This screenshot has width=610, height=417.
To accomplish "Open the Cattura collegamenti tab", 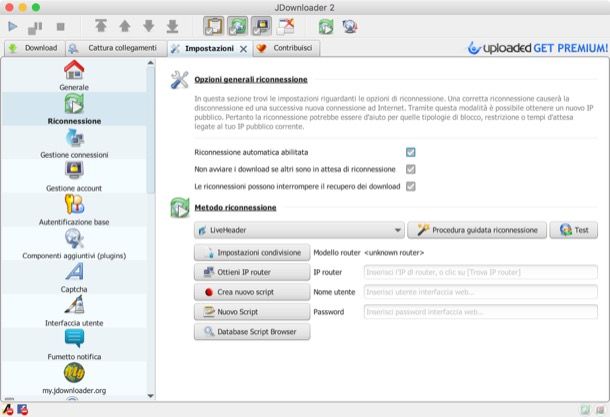I will [x=116, y=48].
